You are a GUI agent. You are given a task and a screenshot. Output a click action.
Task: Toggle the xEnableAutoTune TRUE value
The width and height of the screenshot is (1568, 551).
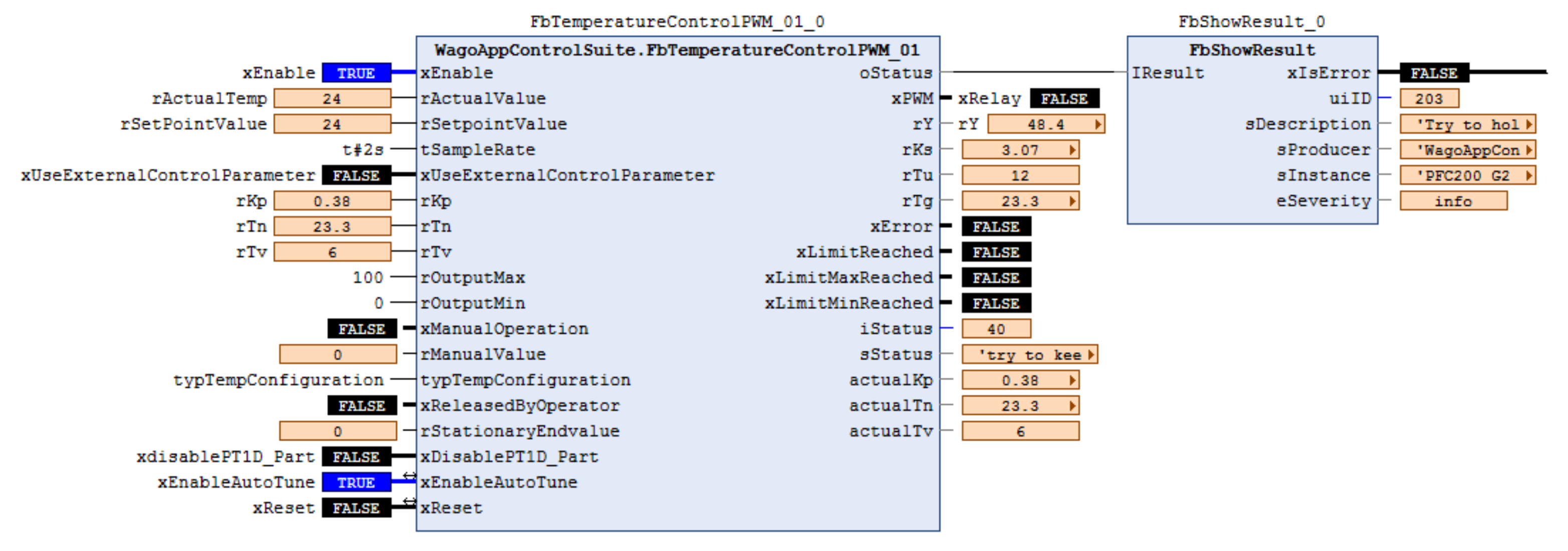[x=356, y=482]
